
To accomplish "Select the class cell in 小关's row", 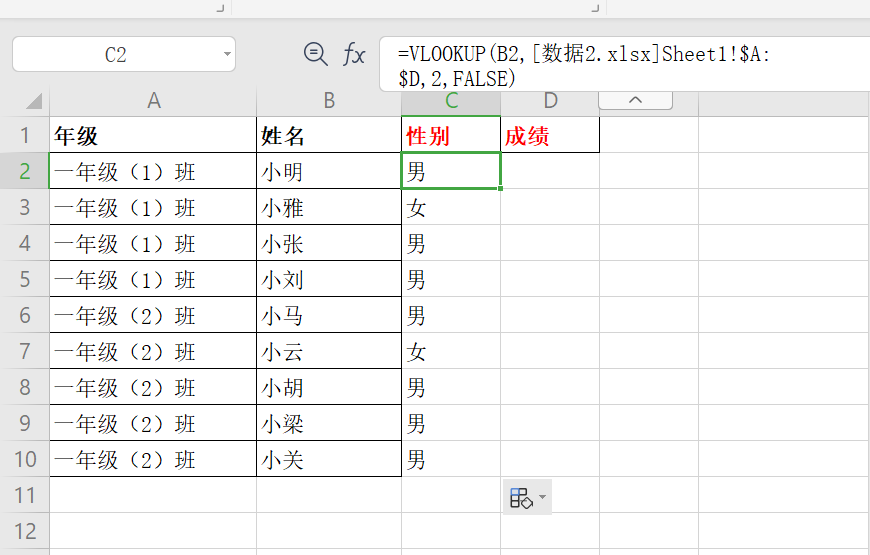I will [153, 459].
